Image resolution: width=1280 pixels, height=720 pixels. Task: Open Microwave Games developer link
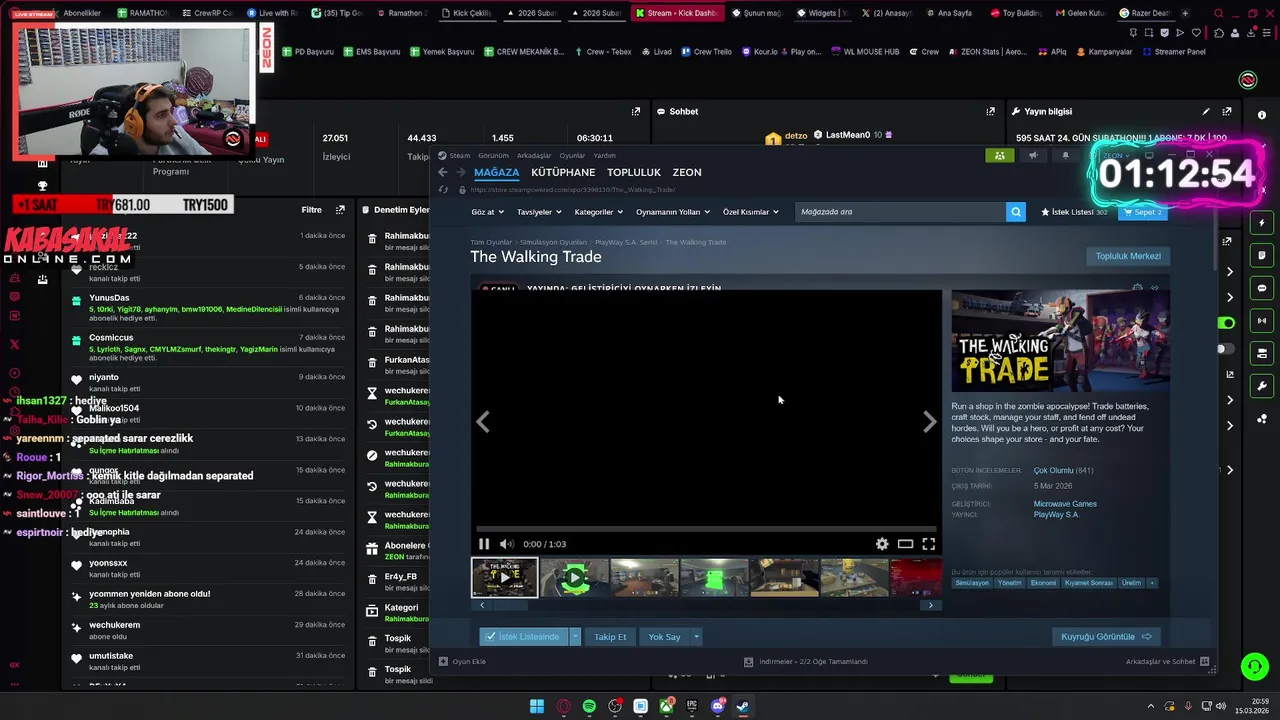pyautogui.click(x=1065, y=504)
